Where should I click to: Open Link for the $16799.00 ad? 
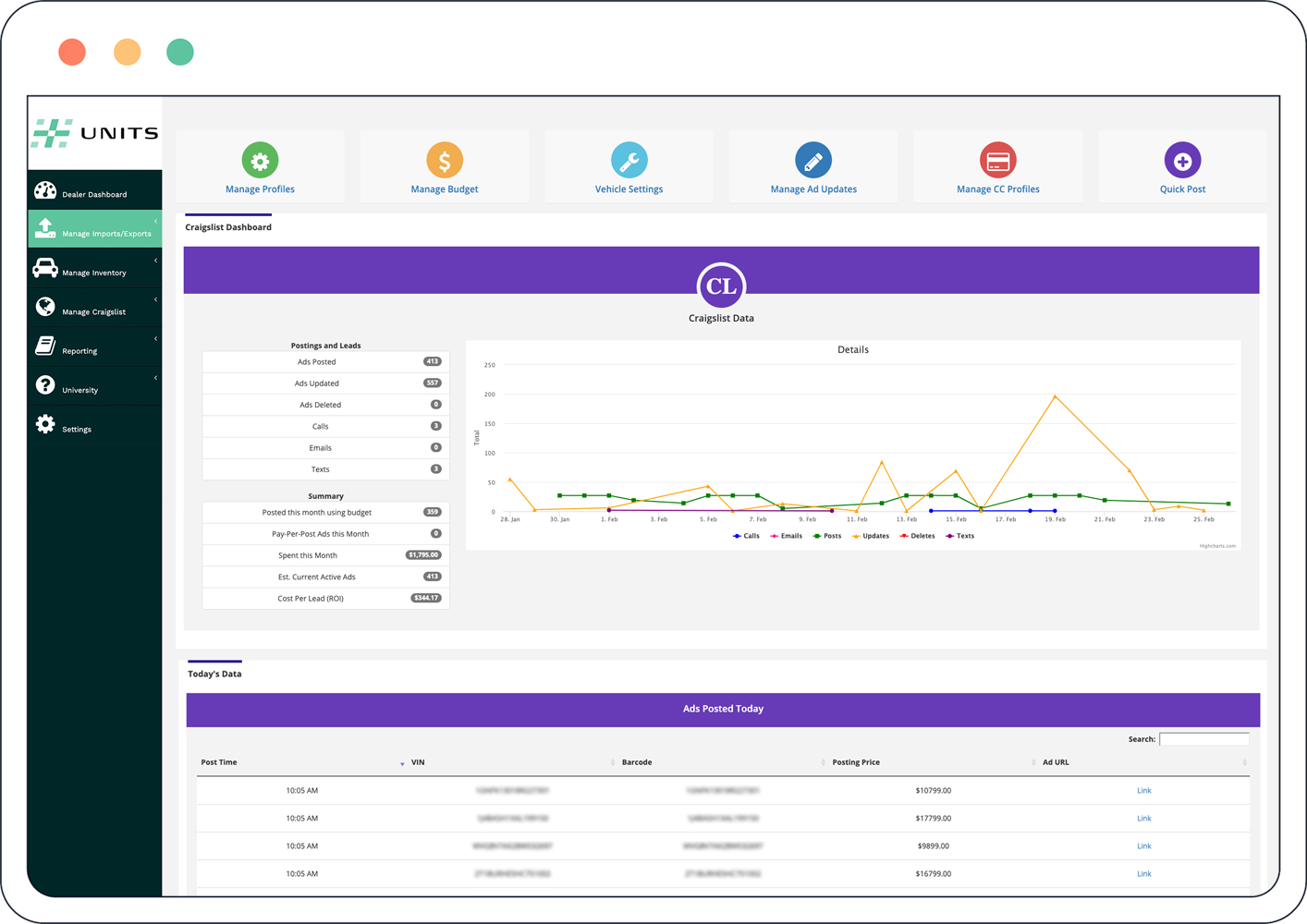click(1144, 873)
